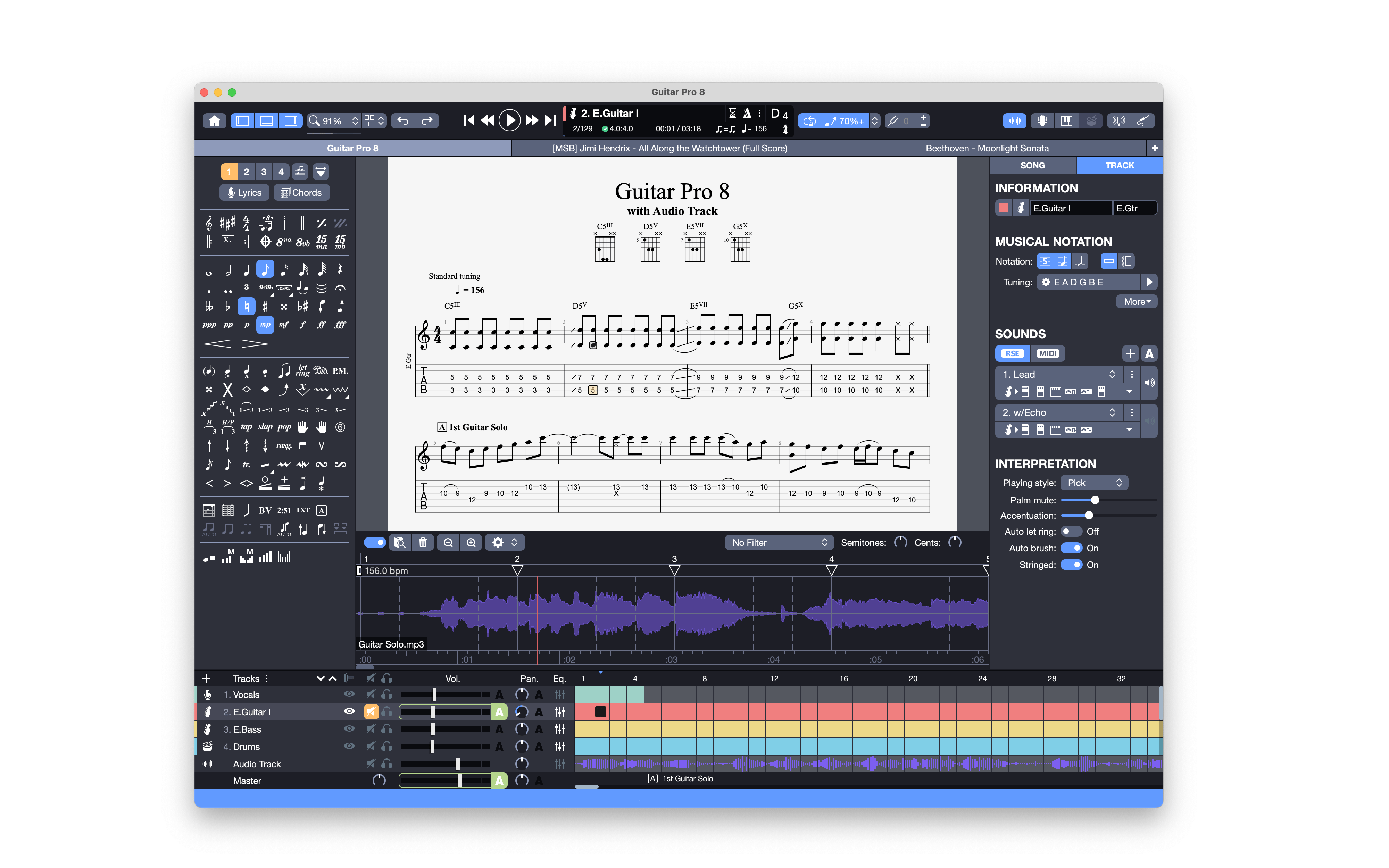The width and height of the screenshot is (1389, 868).
Task: Delete the audio track with trash icon
Action: click(x=423, y=542)
